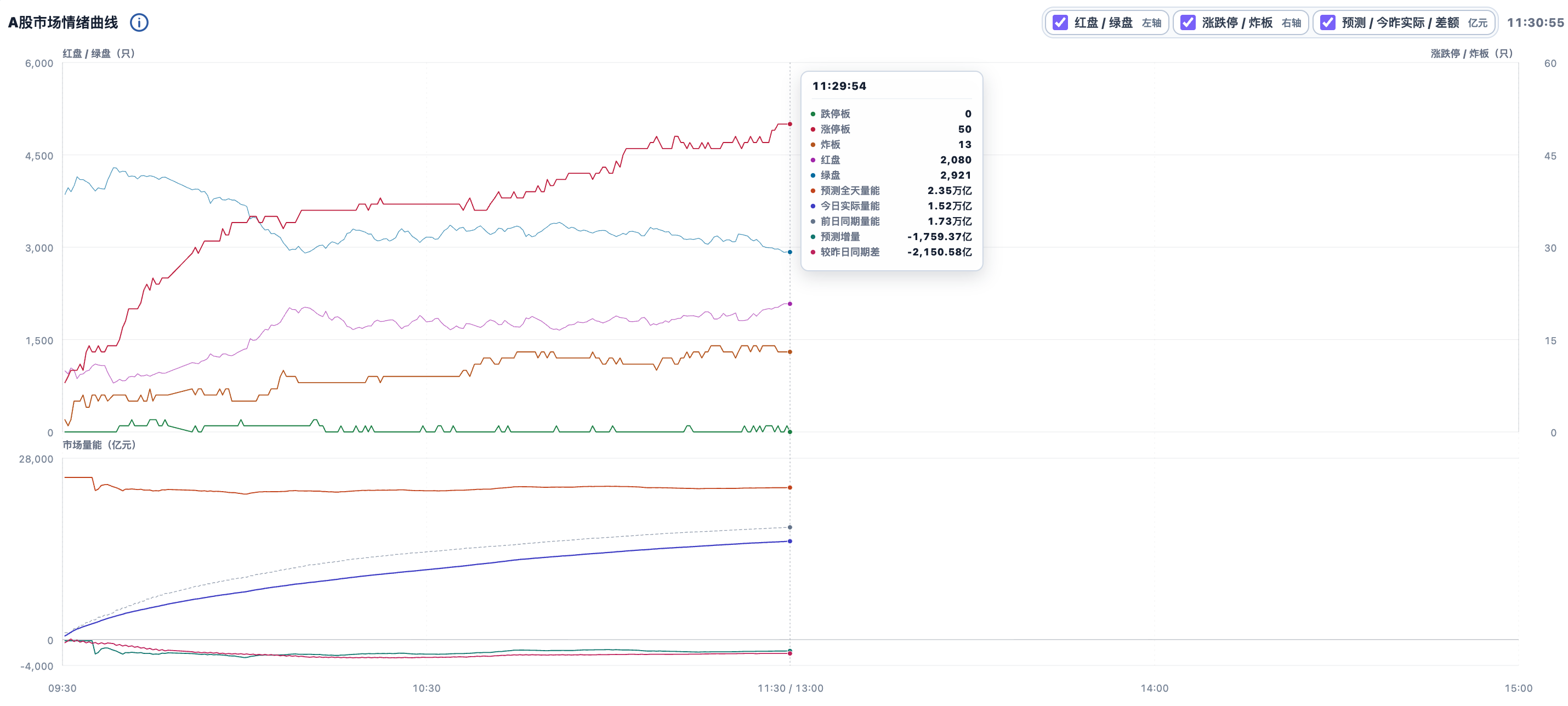Click the 涨跌停 / 炸板（只） right axis title

pyautogui.click(x=1472, y=54)
